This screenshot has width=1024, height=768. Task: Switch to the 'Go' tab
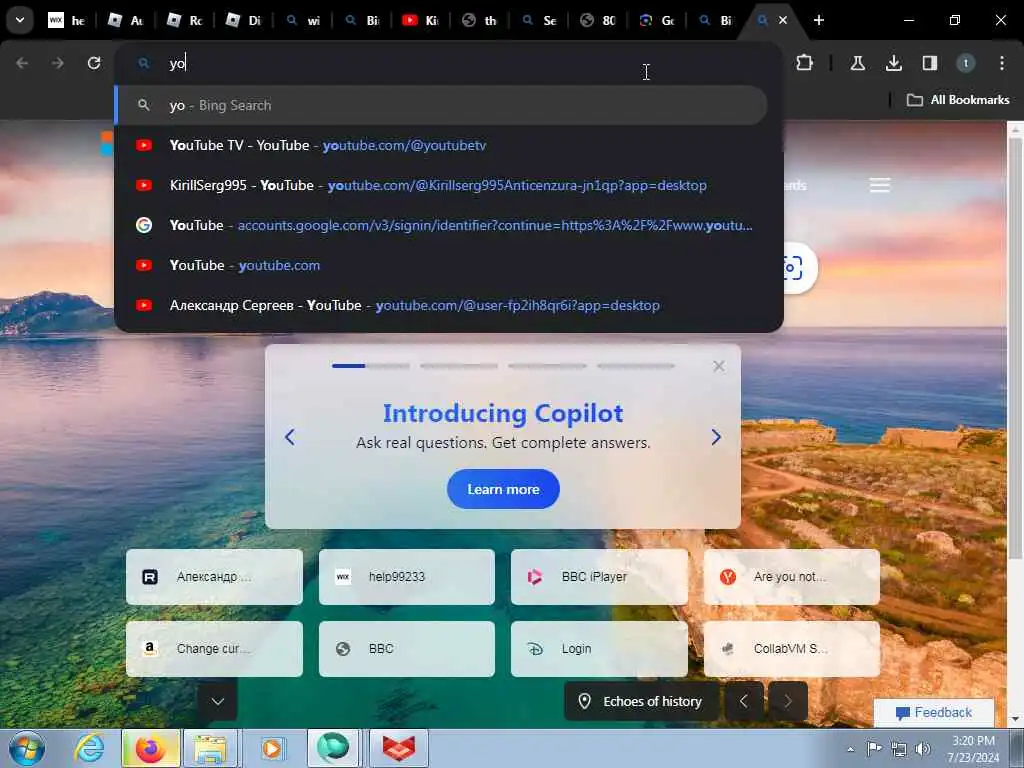tap(657, 20)
